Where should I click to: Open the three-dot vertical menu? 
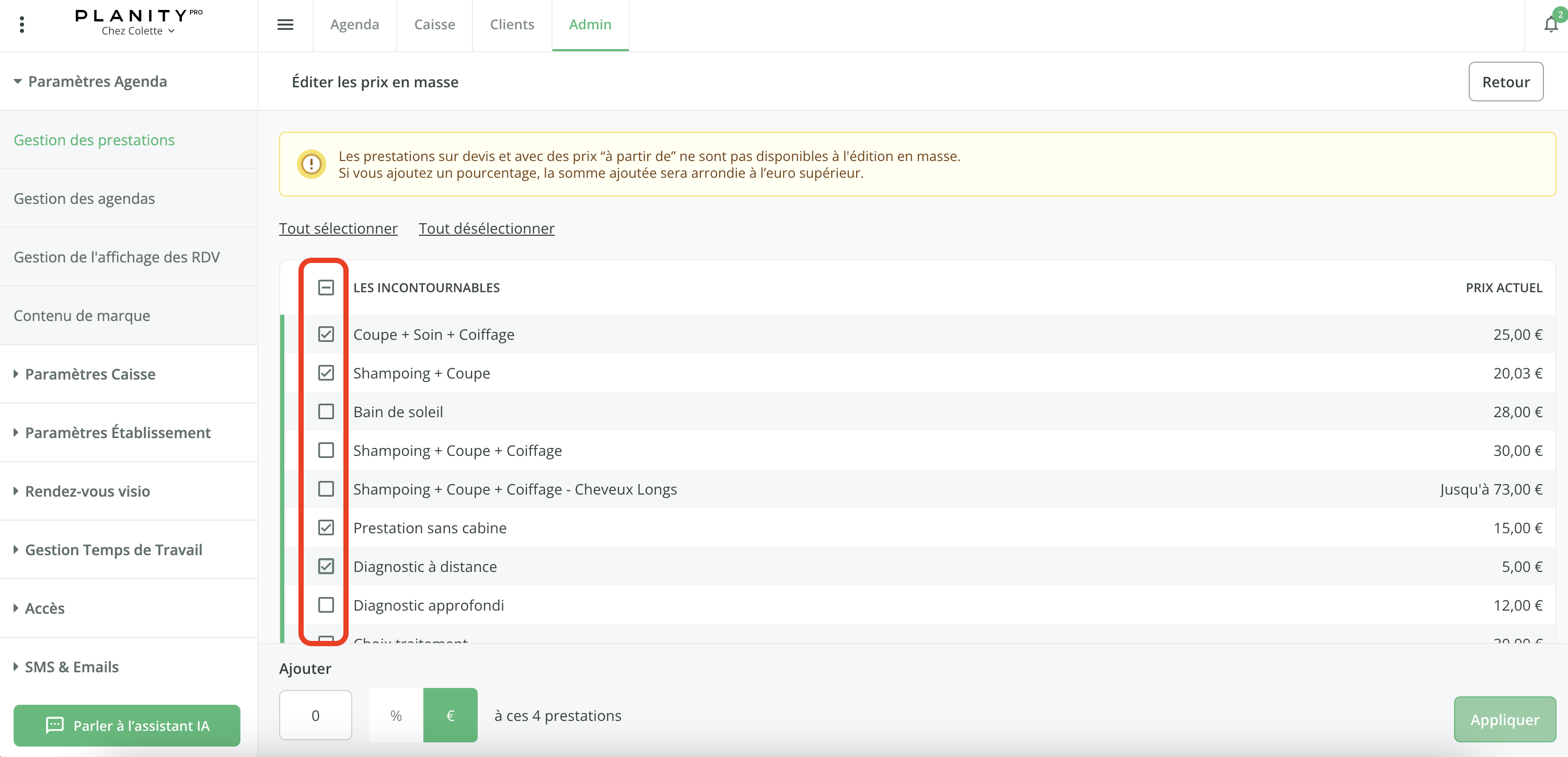[x=22, y=25]
